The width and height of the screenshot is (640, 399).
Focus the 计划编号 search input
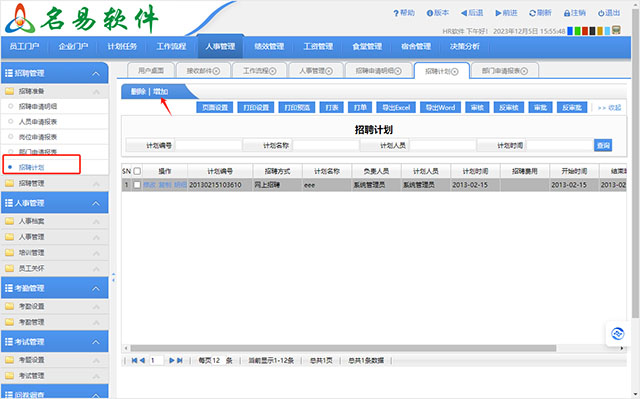[x=208, y=145]
